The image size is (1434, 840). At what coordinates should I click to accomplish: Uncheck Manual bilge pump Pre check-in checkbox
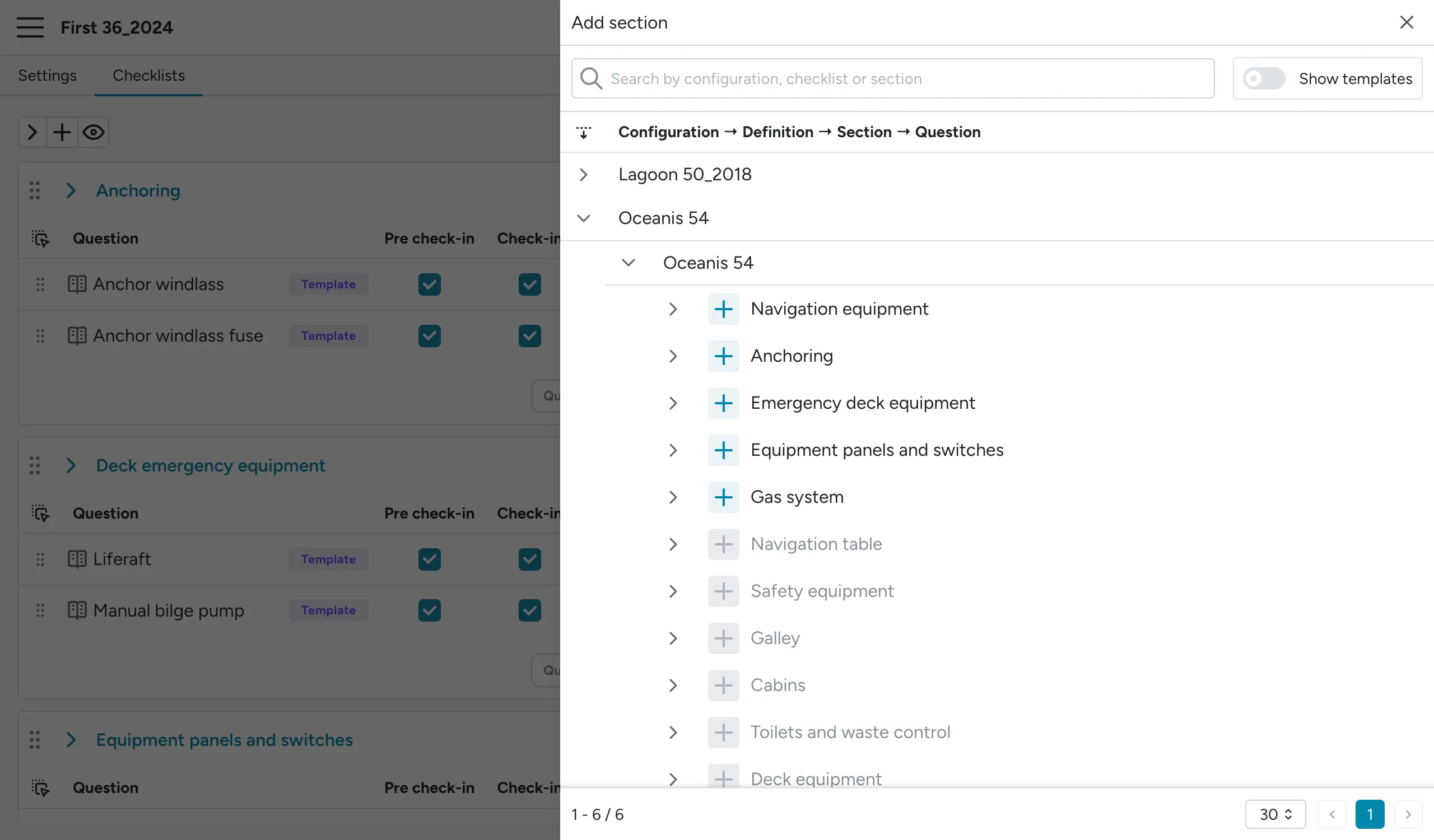(x=429, y=611)
